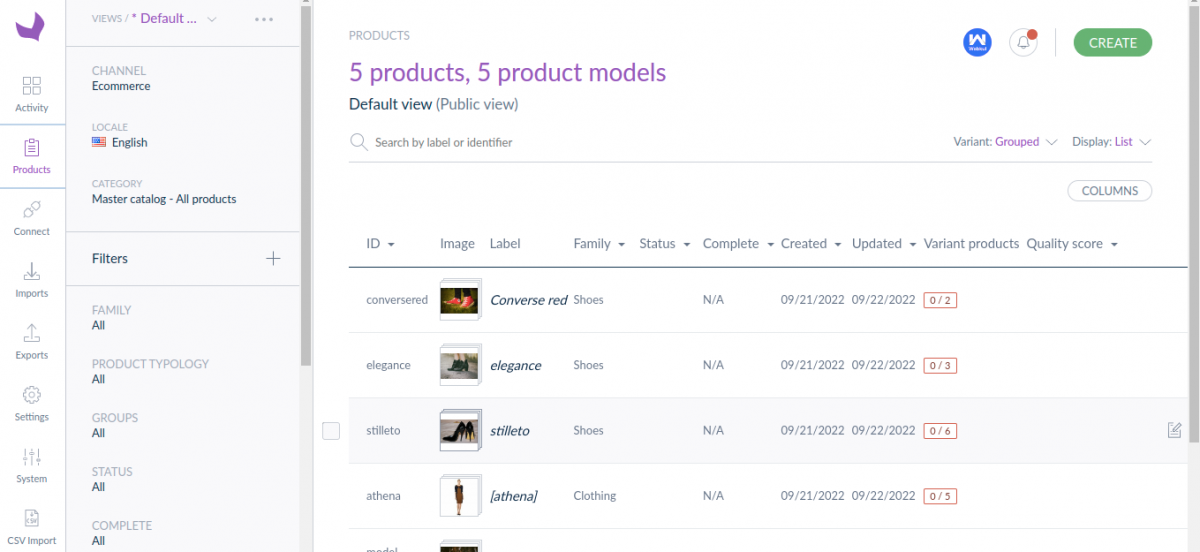Open the Variant Grouped dropdown
This screenshot has height=552, width=1200.
click(x=1005, y=142)
